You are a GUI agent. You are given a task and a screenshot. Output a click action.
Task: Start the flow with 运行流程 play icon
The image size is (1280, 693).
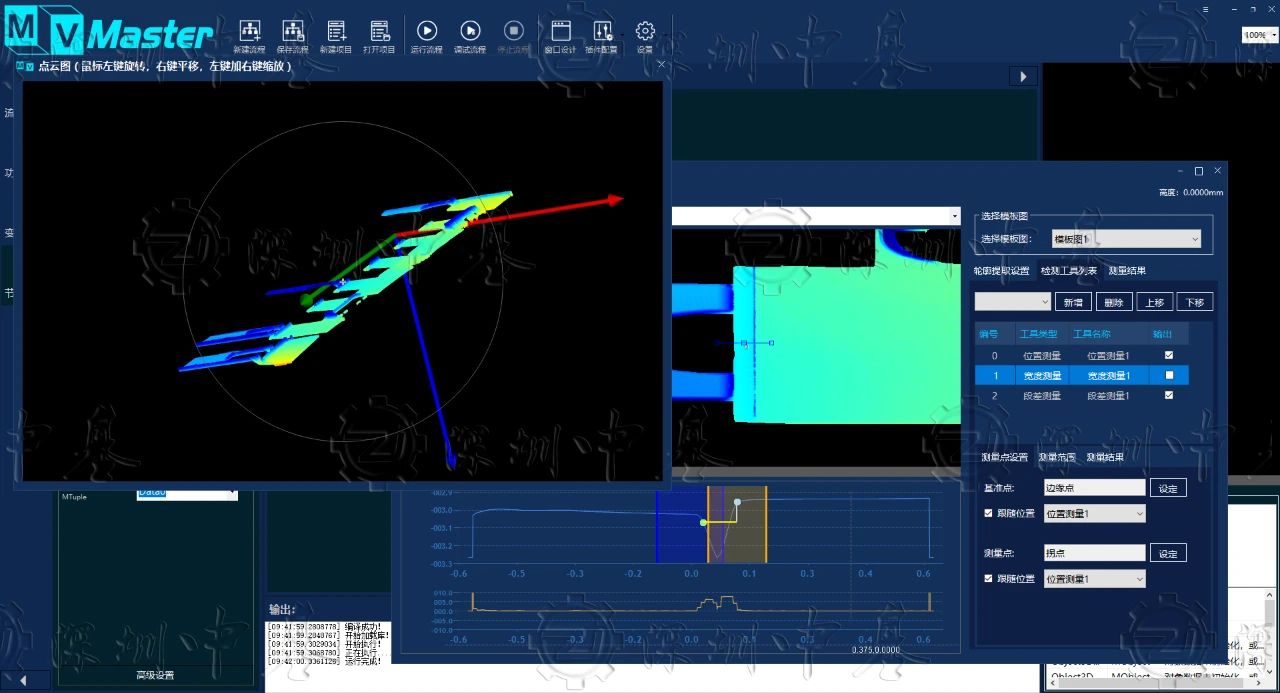click(x=427, y=32)
